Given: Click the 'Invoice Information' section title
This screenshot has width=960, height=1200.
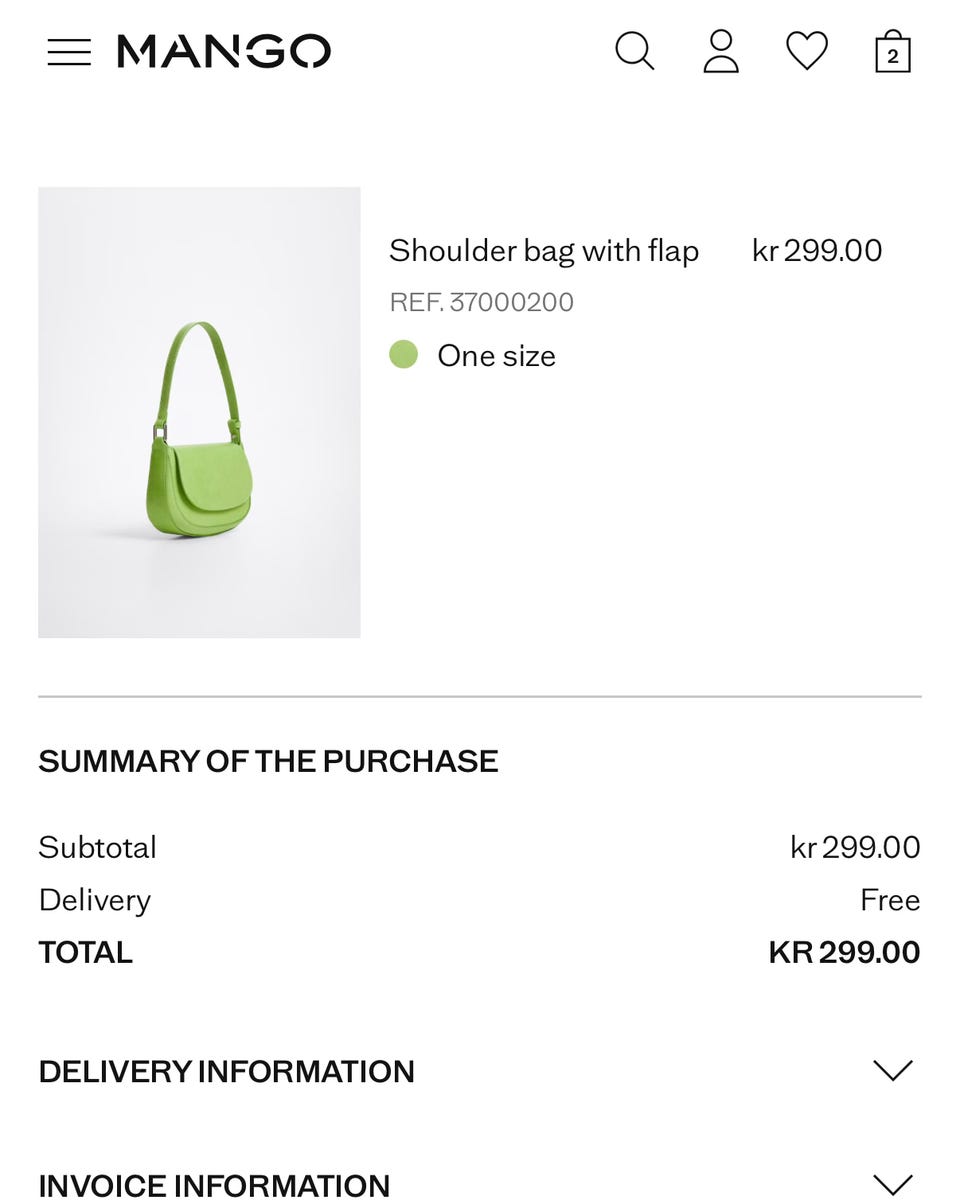Looking at the screenshot, I should [x=214, y=1185].
